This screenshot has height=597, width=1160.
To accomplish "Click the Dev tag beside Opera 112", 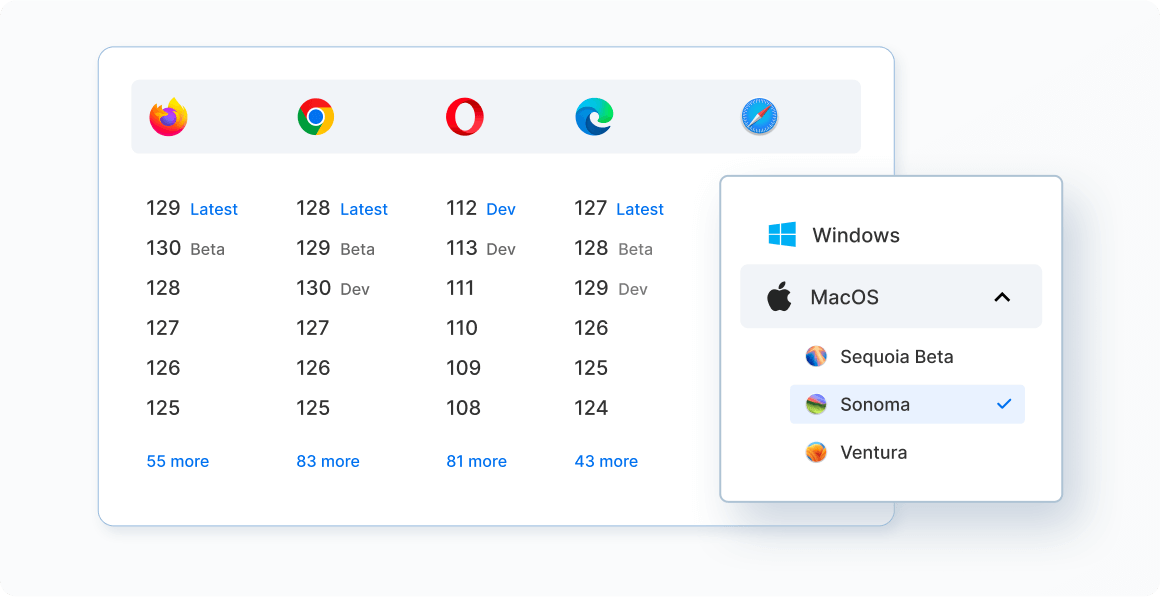I will pos(500,209).
